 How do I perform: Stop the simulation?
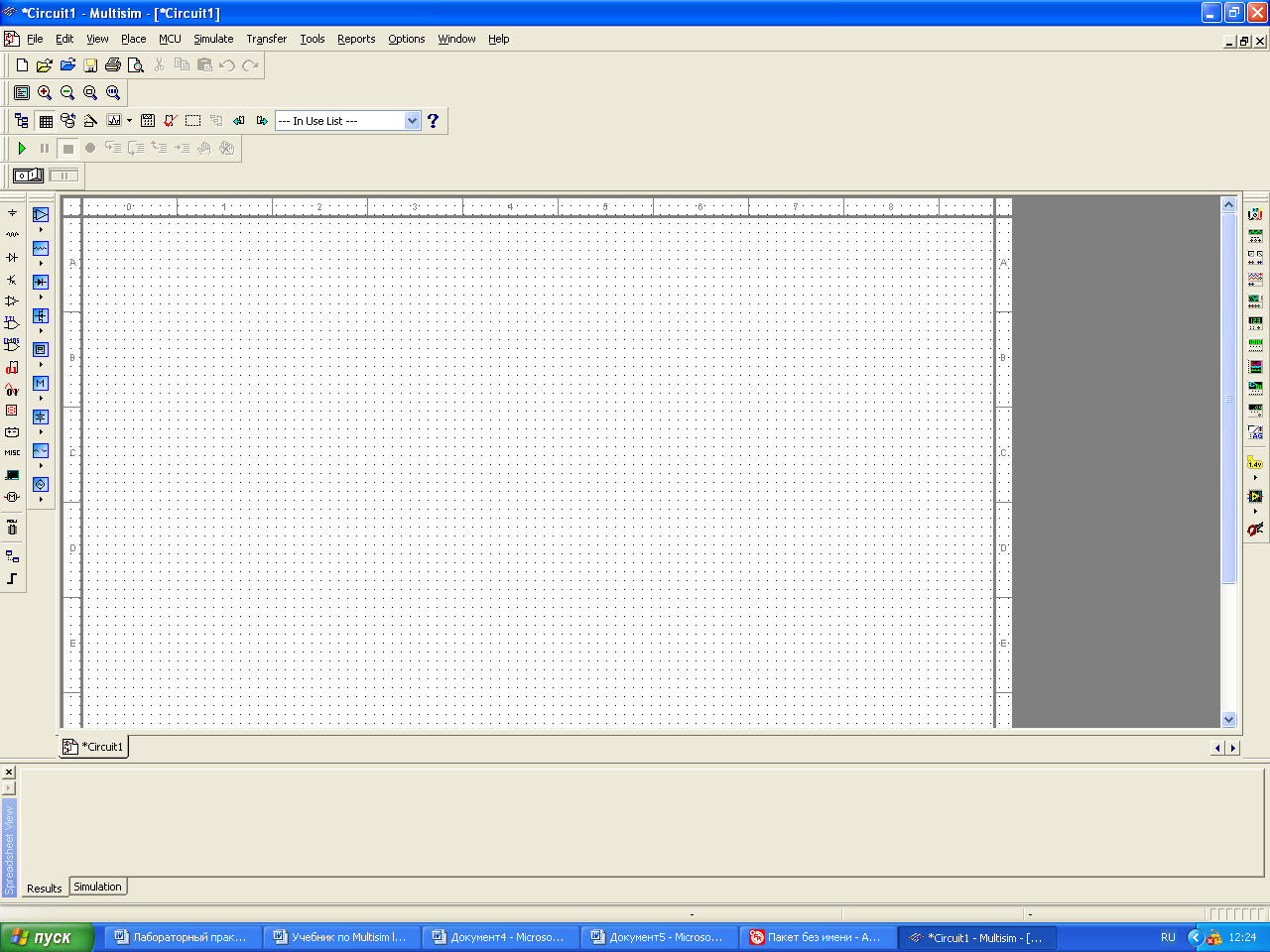pyautogui.click(x=67, y=149)
